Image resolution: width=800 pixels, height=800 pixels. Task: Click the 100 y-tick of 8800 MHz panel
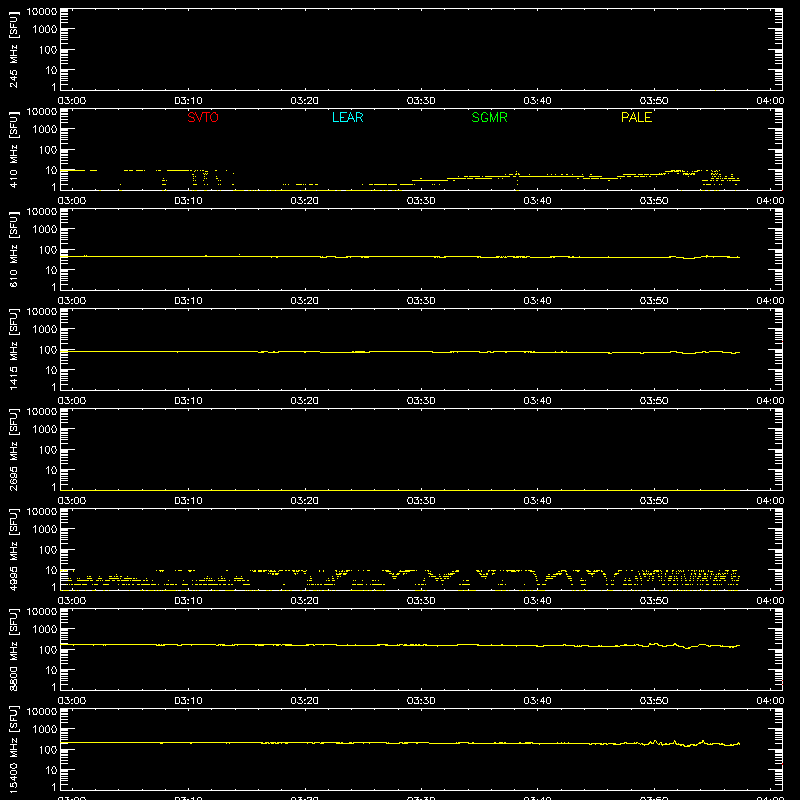click(48, 650)
